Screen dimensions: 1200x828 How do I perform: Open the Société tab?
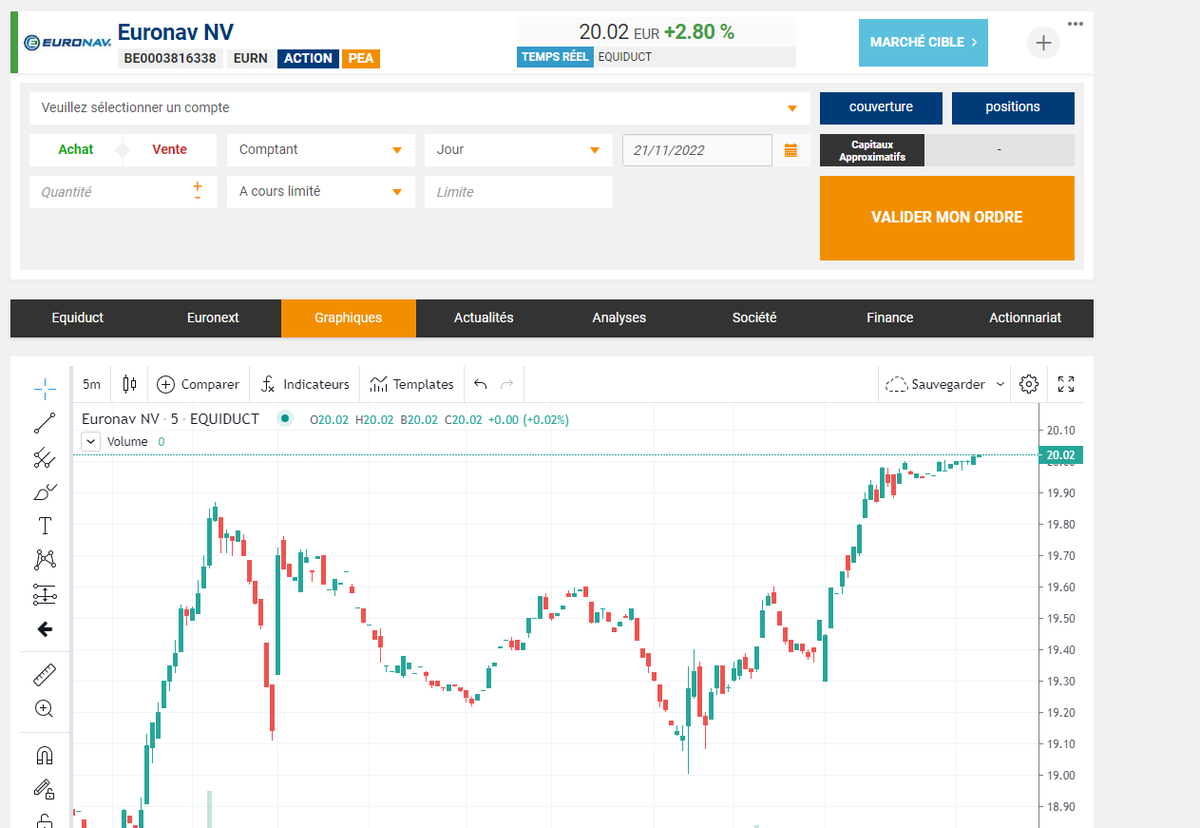(754, 318)
